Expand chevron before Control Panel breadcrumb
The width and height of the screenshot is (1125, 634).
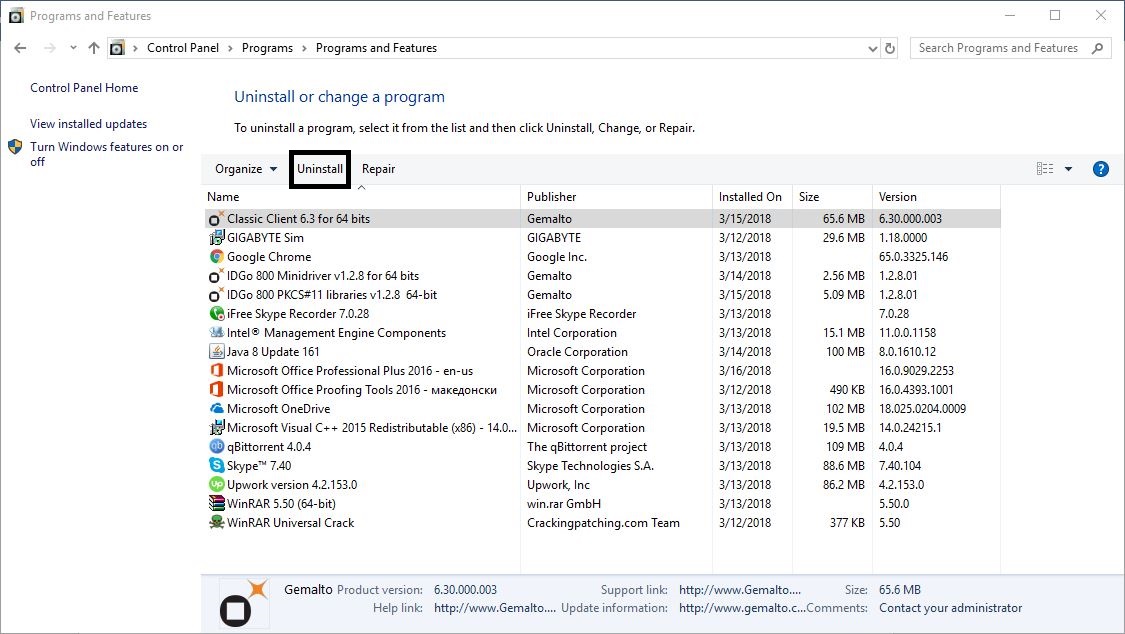(135, 48)
